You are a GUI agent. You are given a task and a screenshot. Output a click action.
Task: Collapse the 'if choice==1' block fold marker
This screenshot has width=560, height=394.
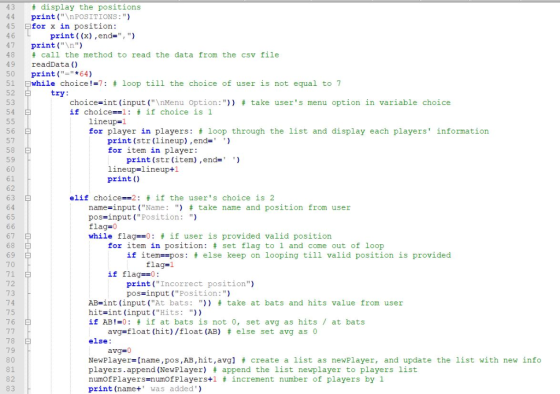tap(28, 112)
